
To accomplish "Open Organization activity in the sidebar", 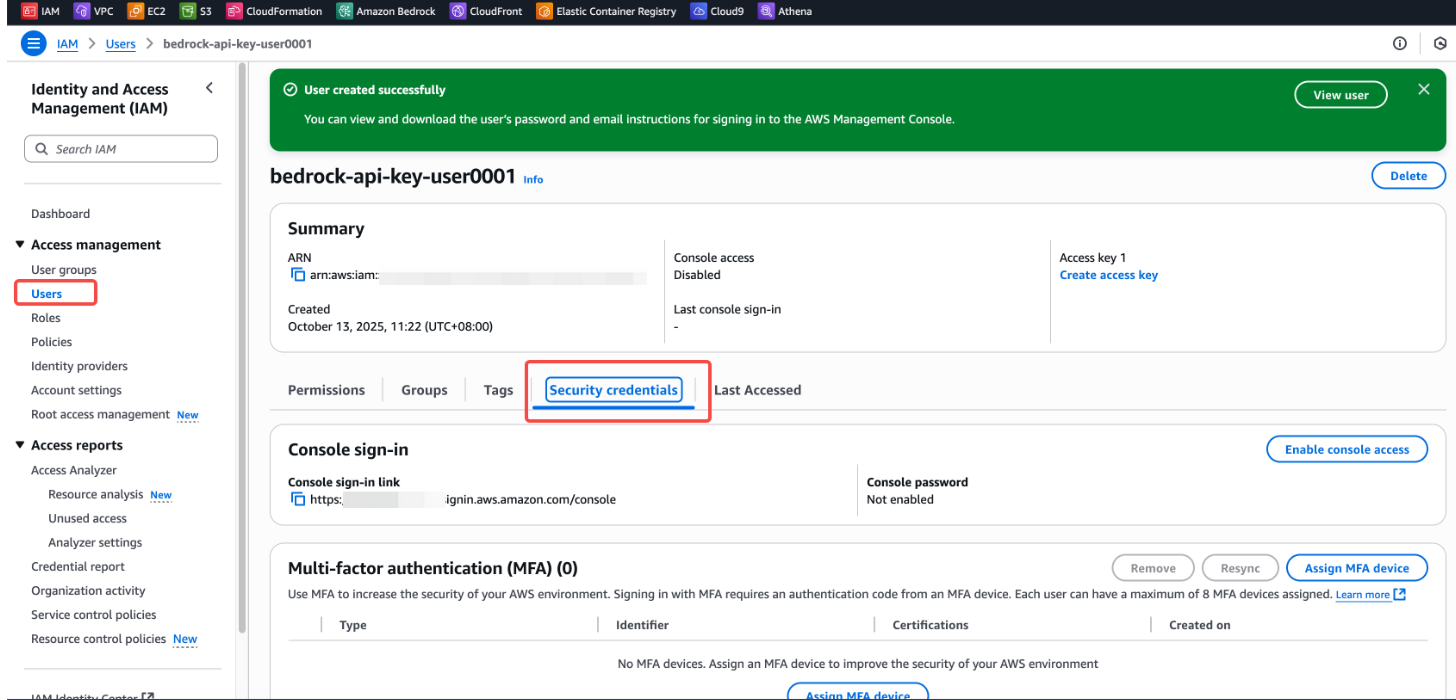I will (88, 591).
